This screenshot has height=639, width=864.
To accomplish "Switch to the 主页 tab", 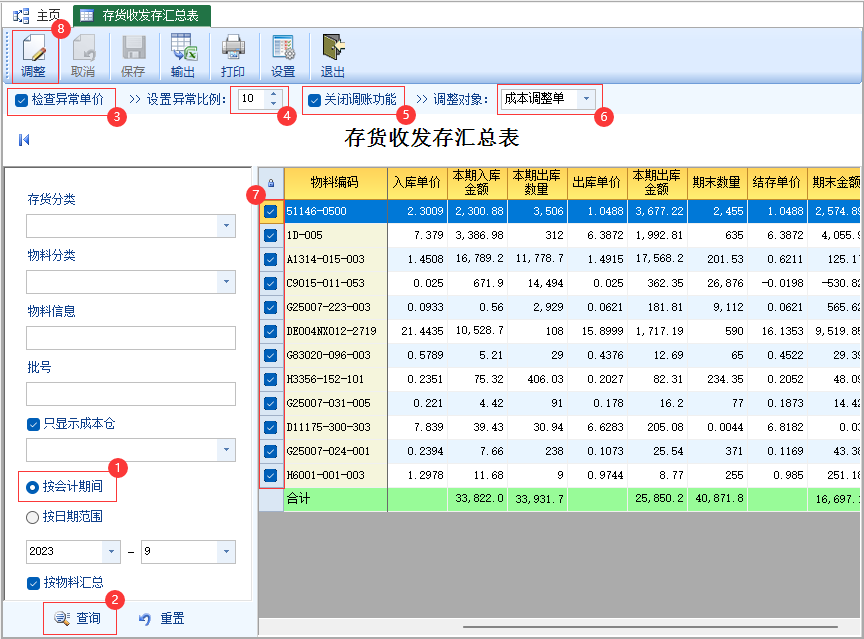I will tap(36, 15).
